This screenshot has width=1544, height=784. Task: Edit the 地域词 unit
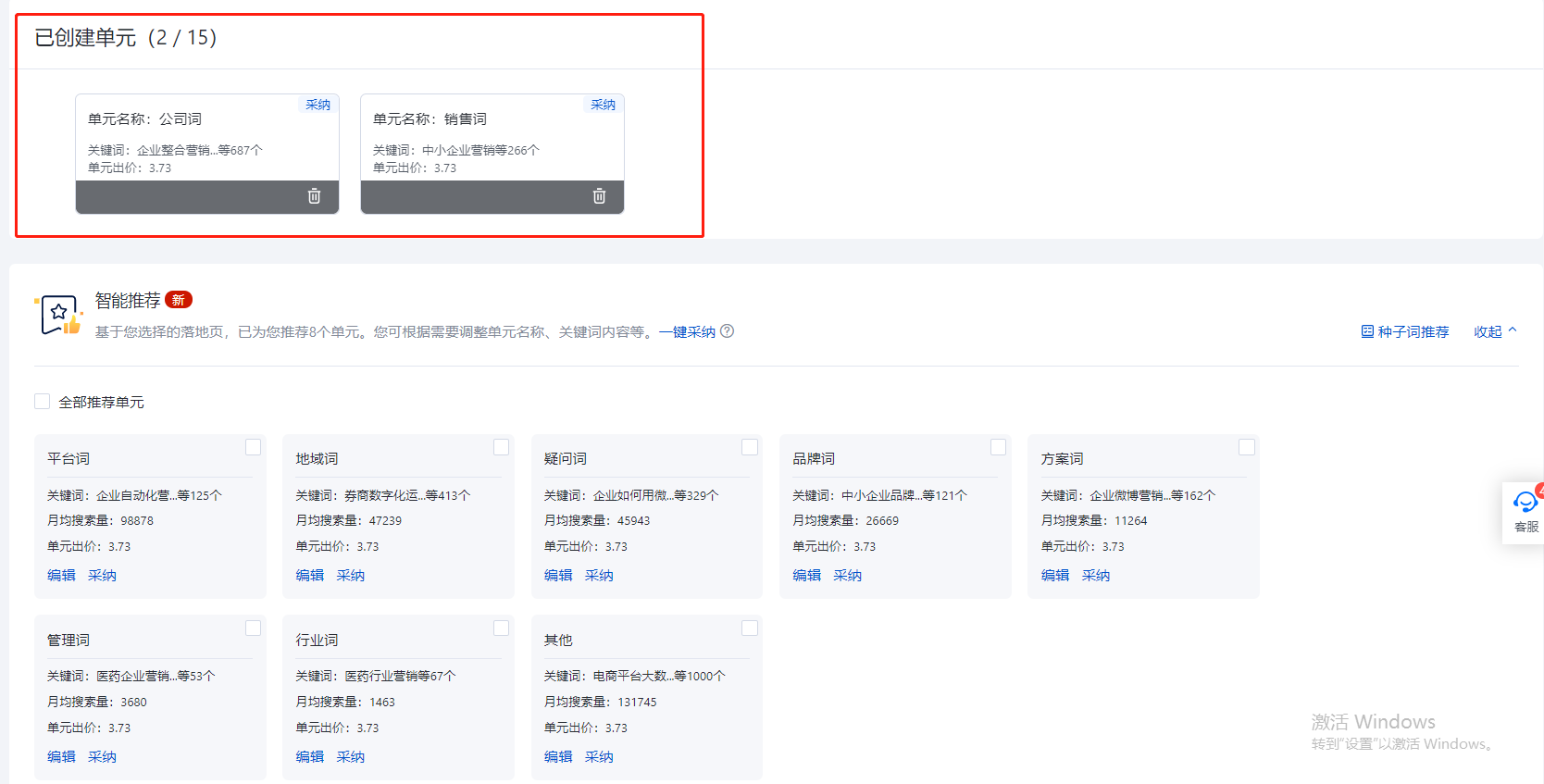pos(309,576)
